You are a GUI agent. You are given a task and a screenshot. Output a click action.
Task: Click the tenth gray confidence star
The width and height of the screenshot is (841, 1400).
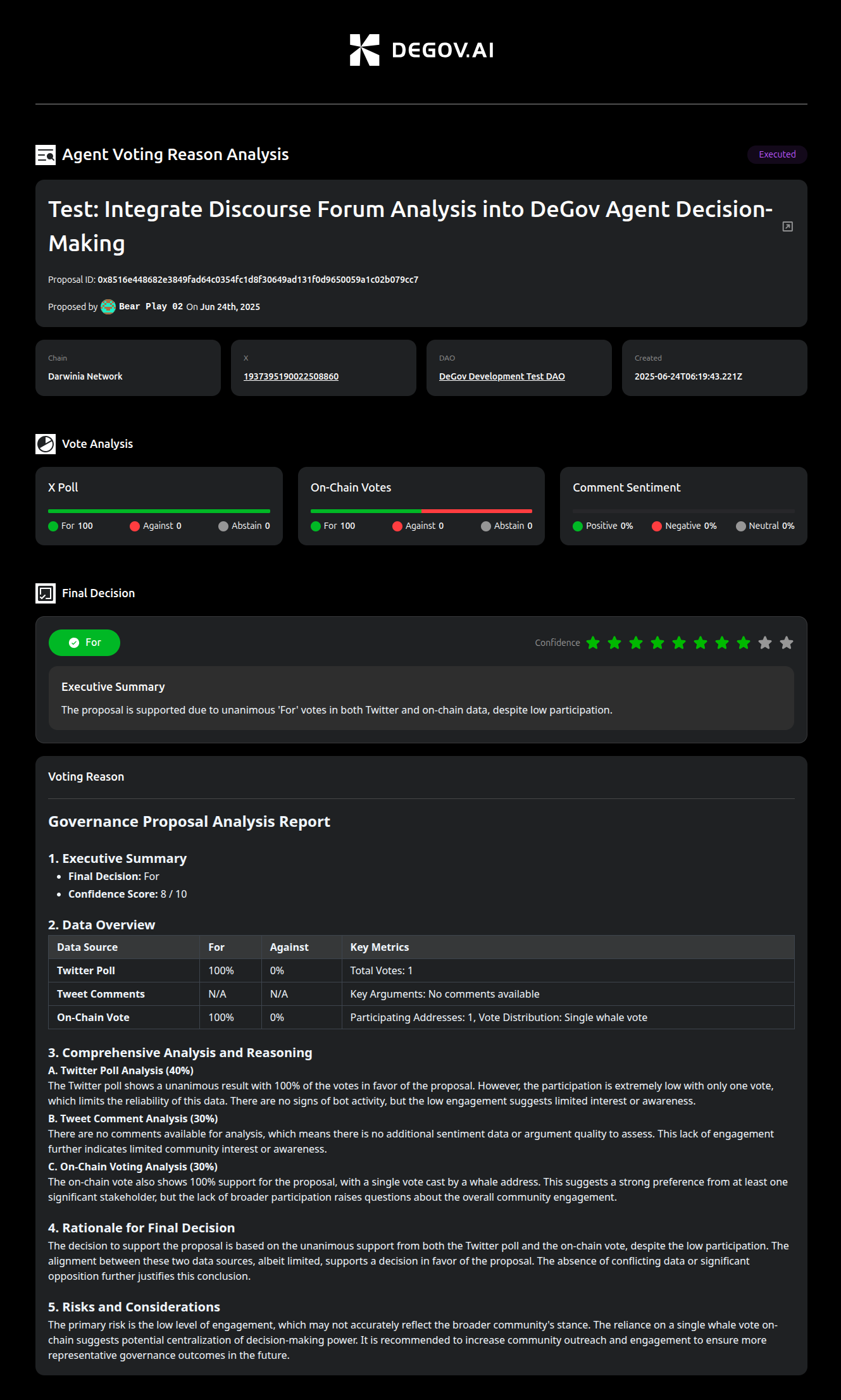(787, 643)
